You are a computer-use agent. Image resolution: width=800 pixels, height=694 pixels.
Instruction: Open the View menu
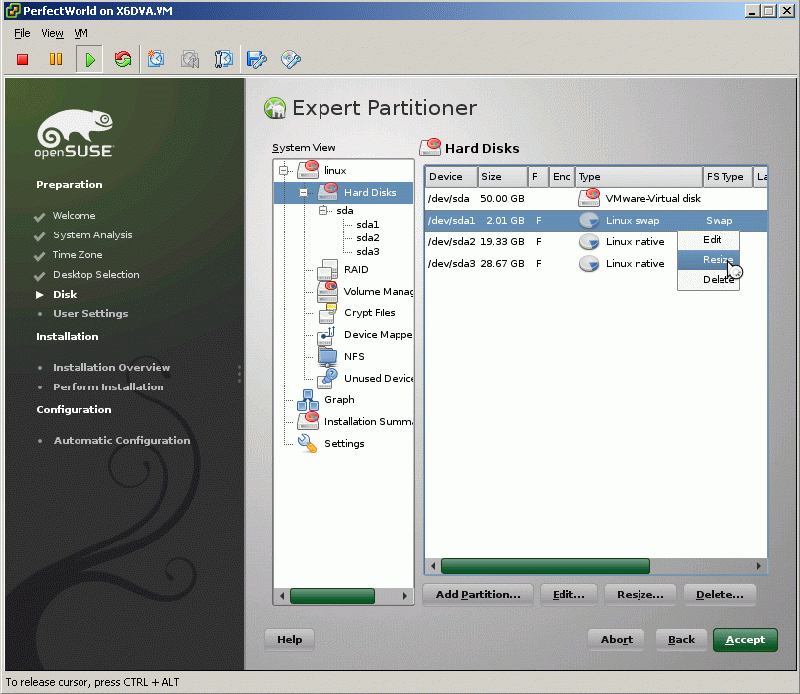pos(52,33)
